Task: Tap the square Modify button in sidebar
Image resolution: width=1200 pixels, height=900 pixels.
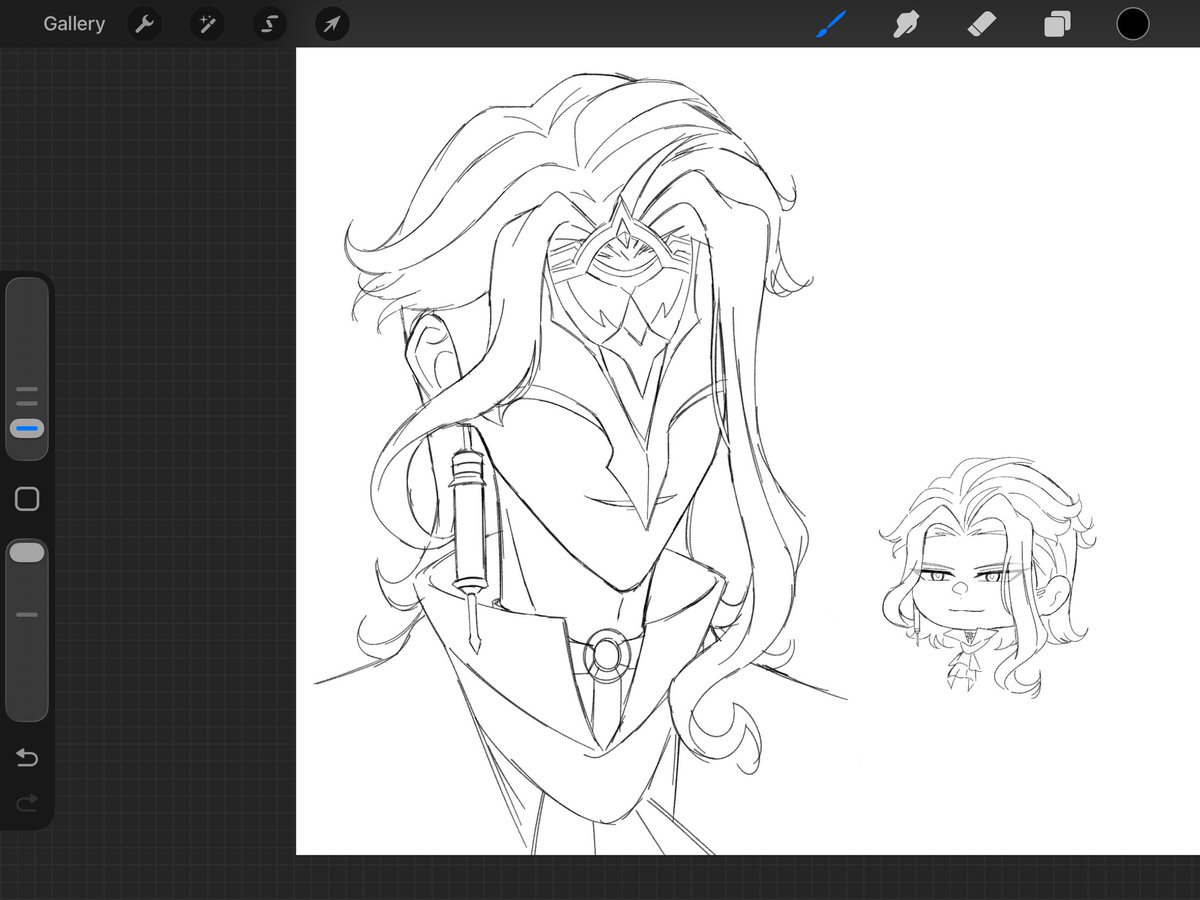Action: [x=27, y=499]
